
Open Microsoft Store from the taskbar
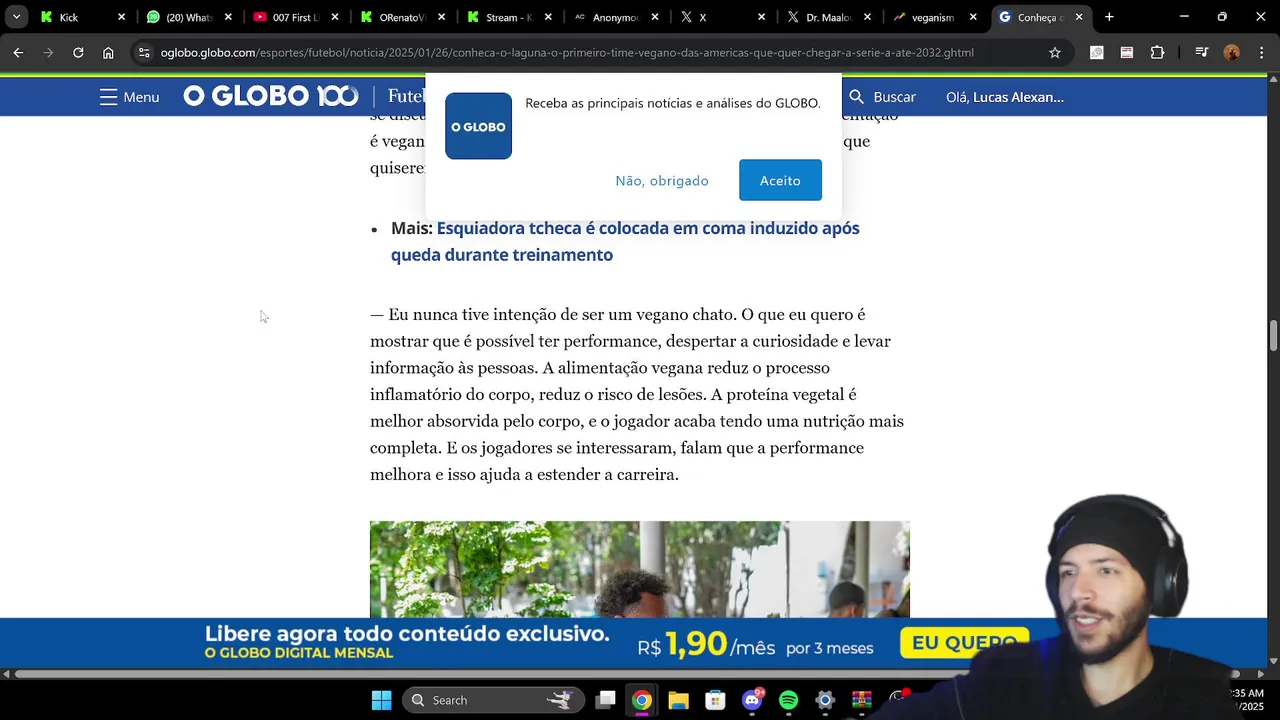(715, 700)
